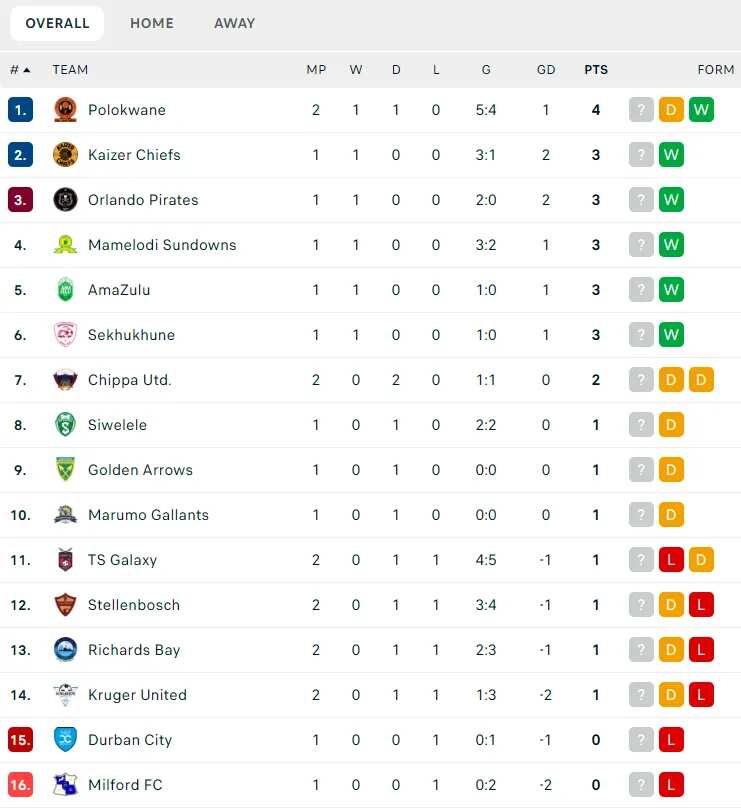
Task: Sort standings by GD column header
Action: click(546, 70)
